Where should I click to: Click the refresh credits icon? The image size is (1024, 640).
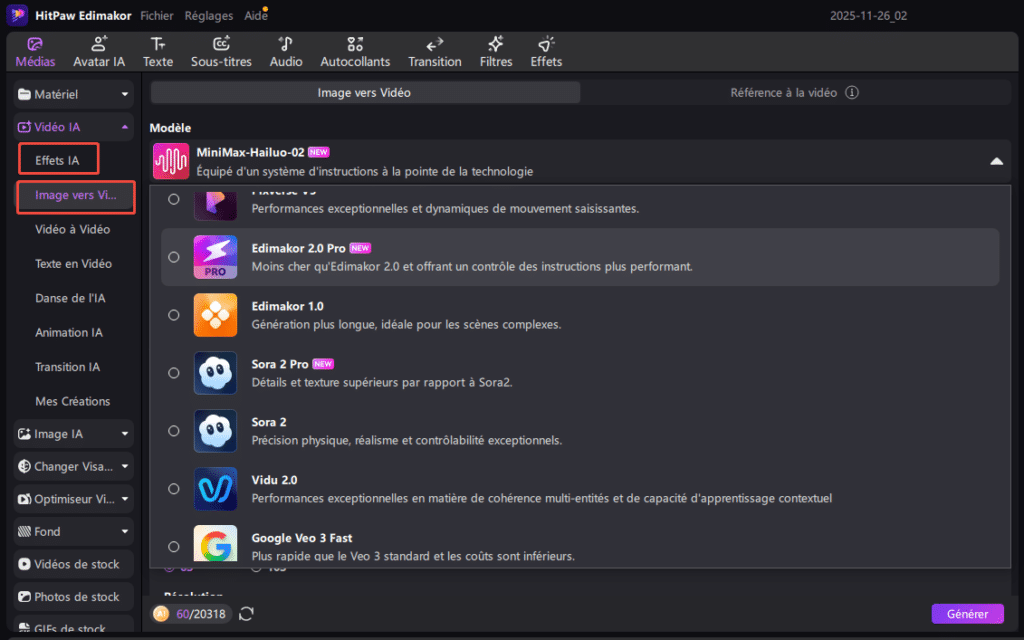click(246, 613)
